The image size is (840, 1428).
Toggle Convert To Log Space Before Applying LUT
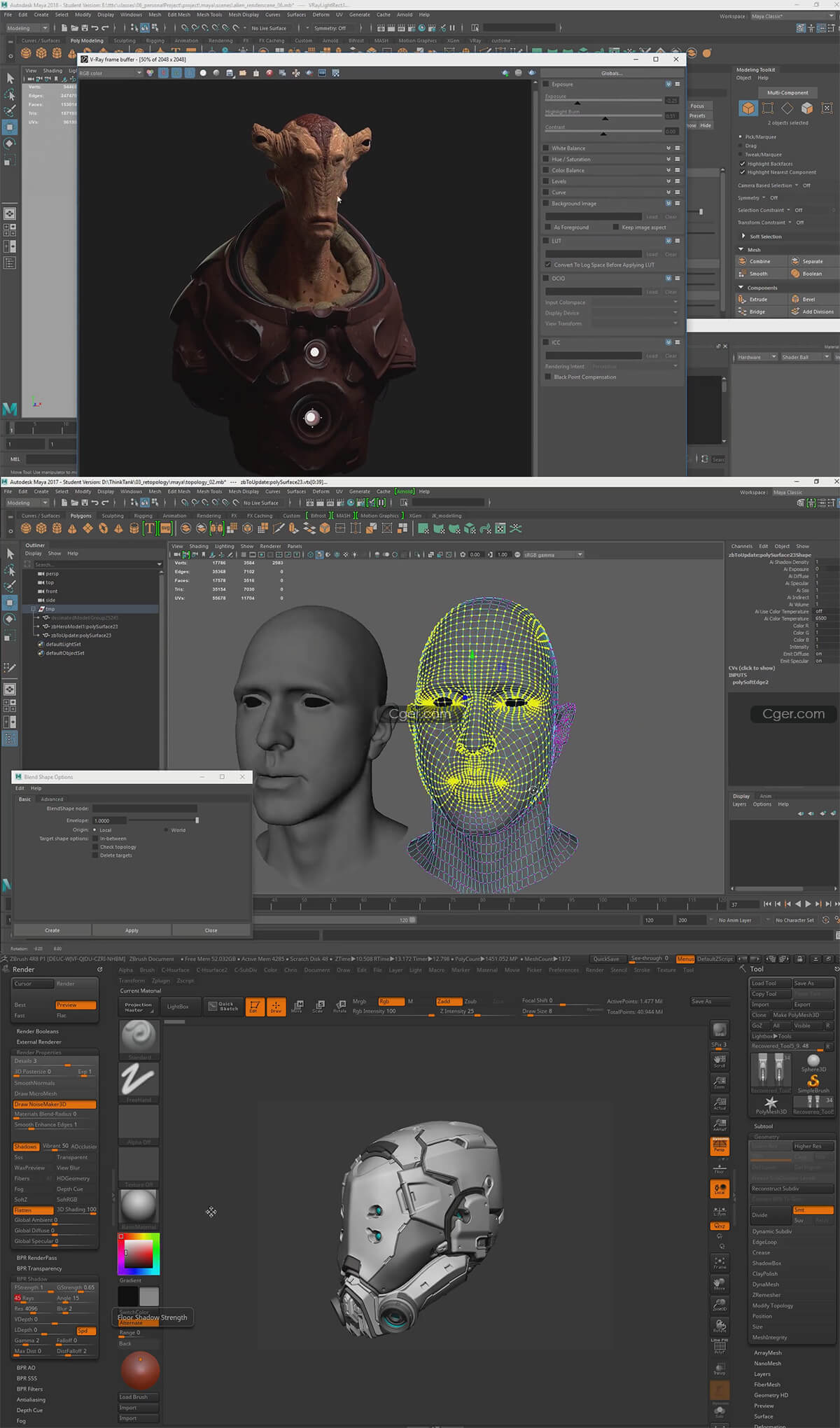tap(548, 265)
